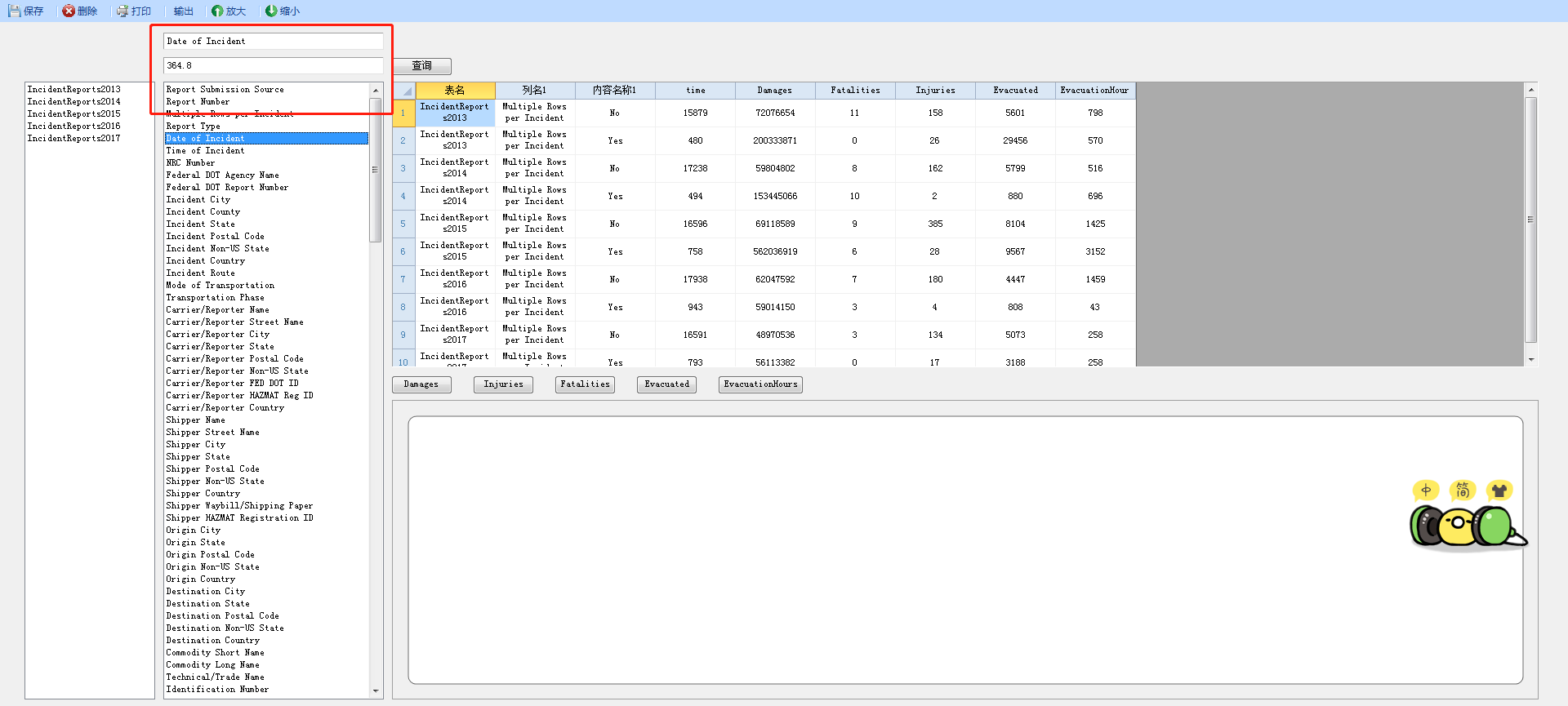Select Destination City field

(266, 592)
